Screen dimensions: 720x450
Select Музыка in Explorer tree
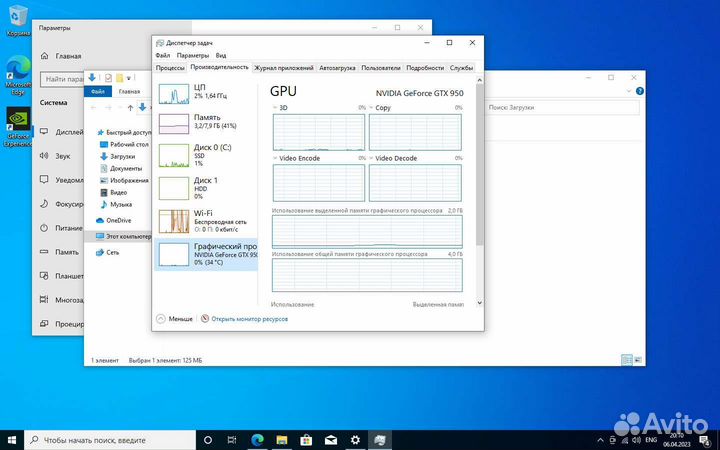(x=116, y=204)
